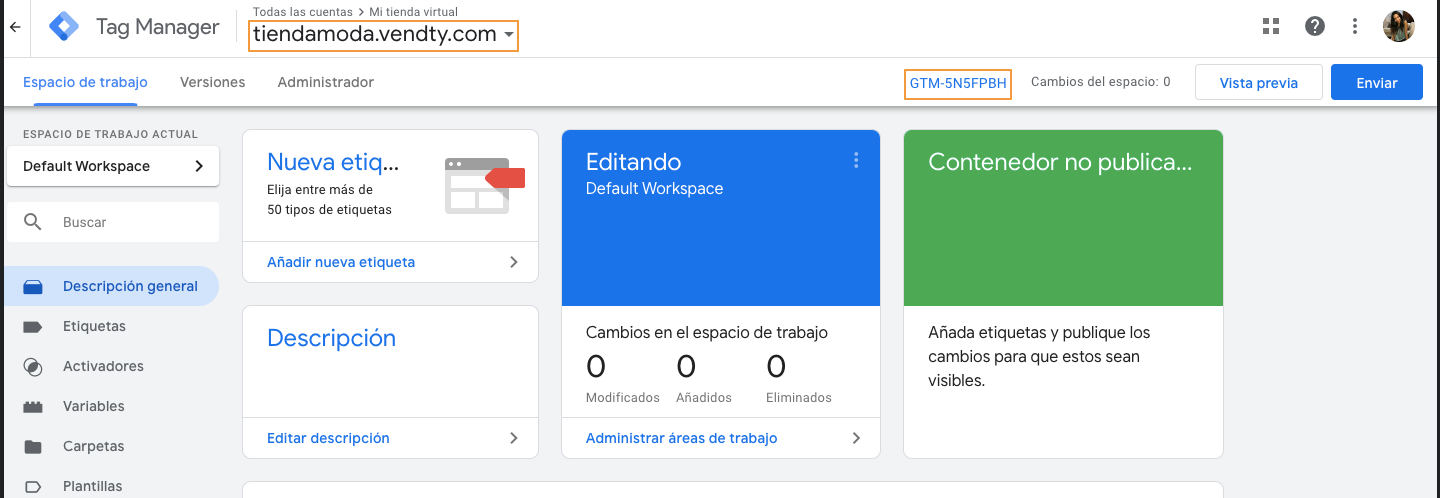
Task: Click the green Contenedor no publicado card
Action: (x=1063, y=218)
